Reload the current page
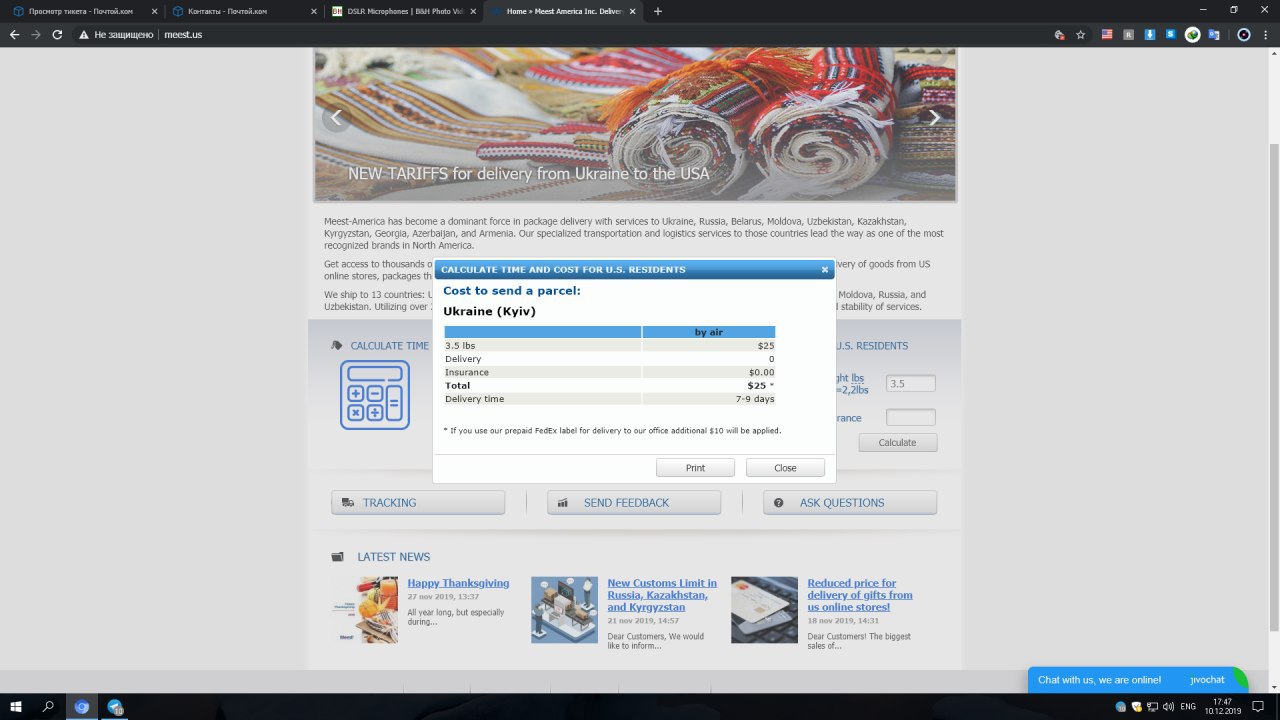Image resolution: width=1280 pixels, height=720 pixels. [58, 34]
